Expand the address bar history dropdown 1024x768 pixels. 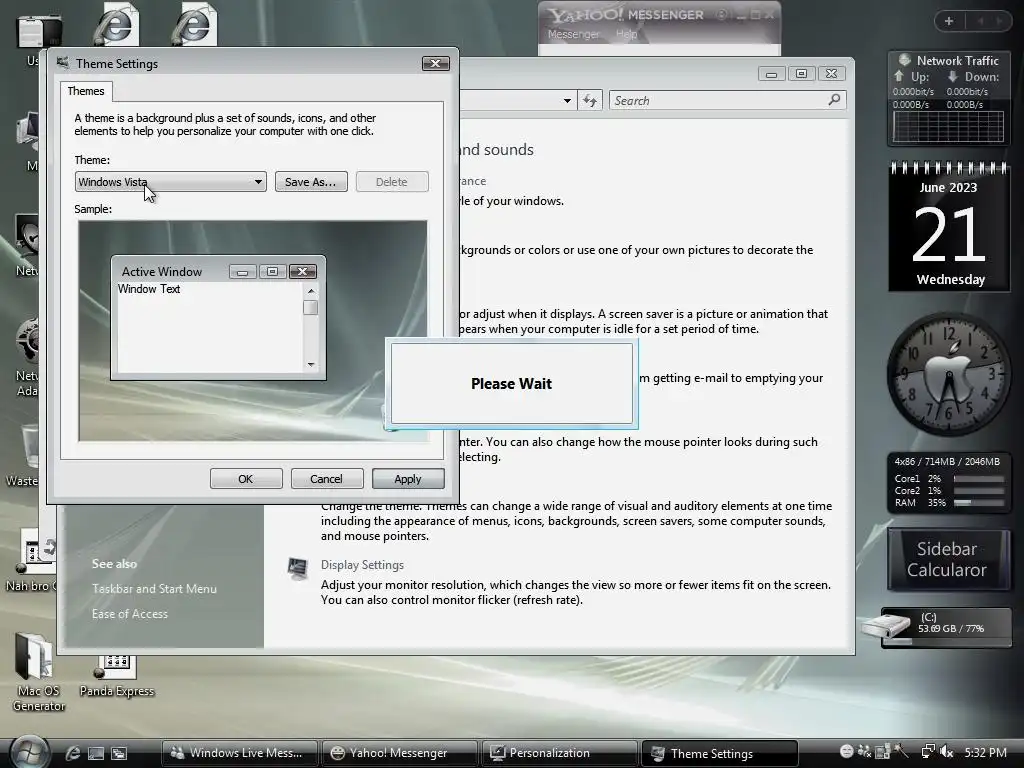(x=567, y=101)
